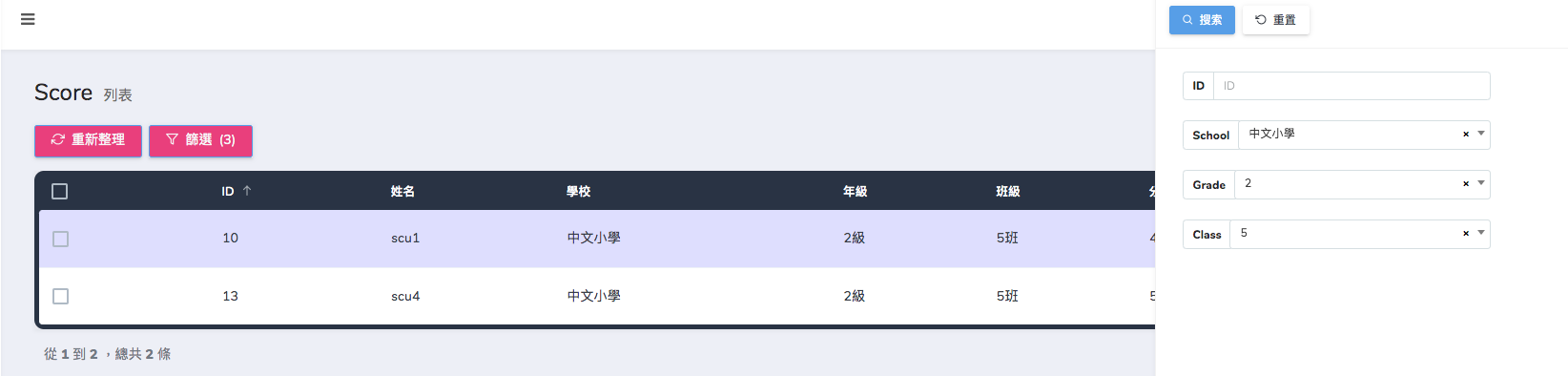This screenshot has height=376, width=1568.
Task: Focus the ID filter input field
Action: [x=1351, y=86]
